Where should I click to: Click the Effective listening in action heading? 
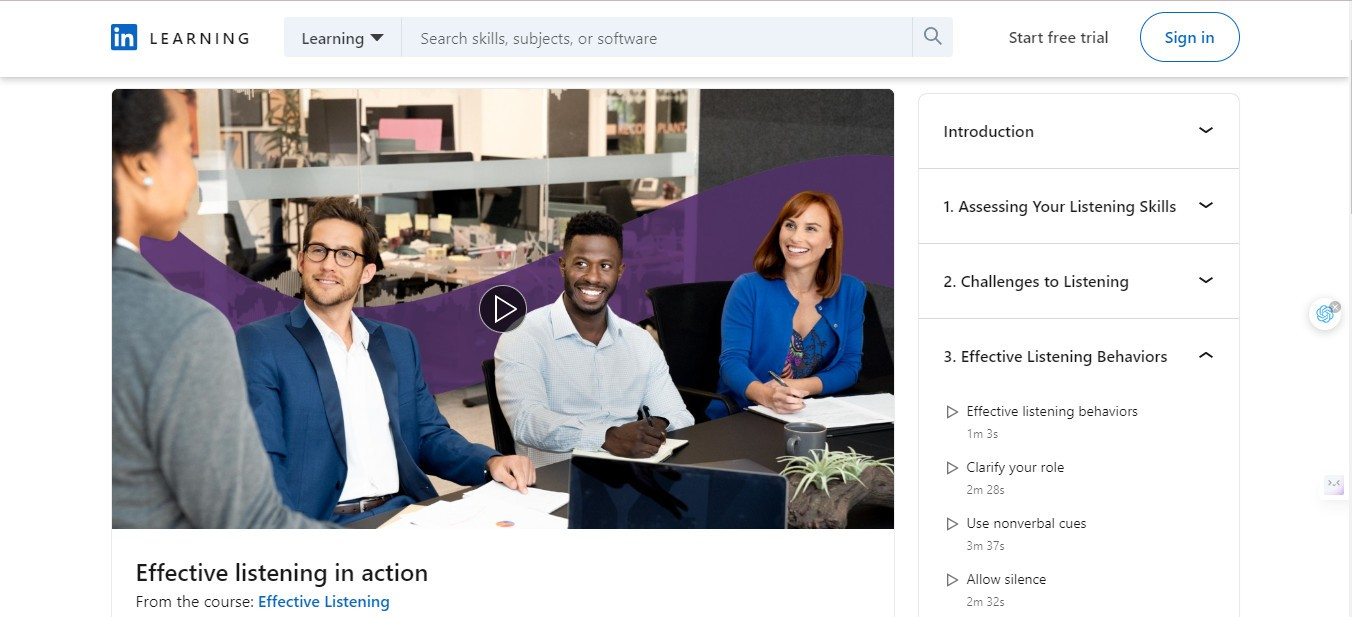point(282,573)
